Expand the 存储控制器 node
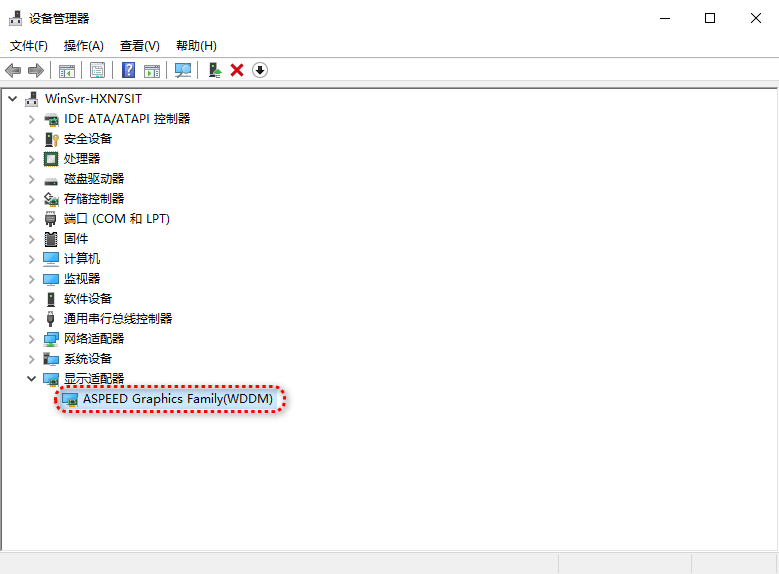Image resolution: width=779 pixels, height=574 pixels. point(31,199)
